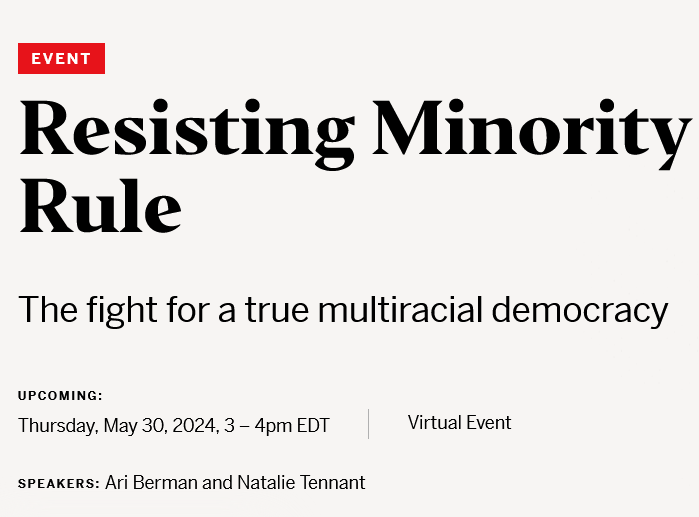Viewport: 699px width, 517px height.
Task: Click the vertical divider beside the date
Action: tap(368, 424)
